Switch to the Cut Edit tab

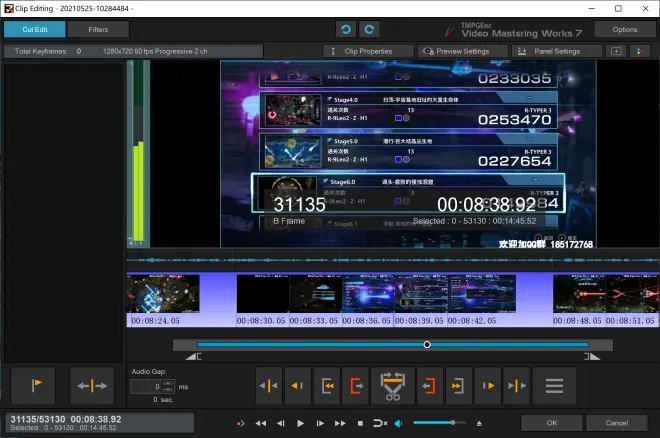coord(35,29)
